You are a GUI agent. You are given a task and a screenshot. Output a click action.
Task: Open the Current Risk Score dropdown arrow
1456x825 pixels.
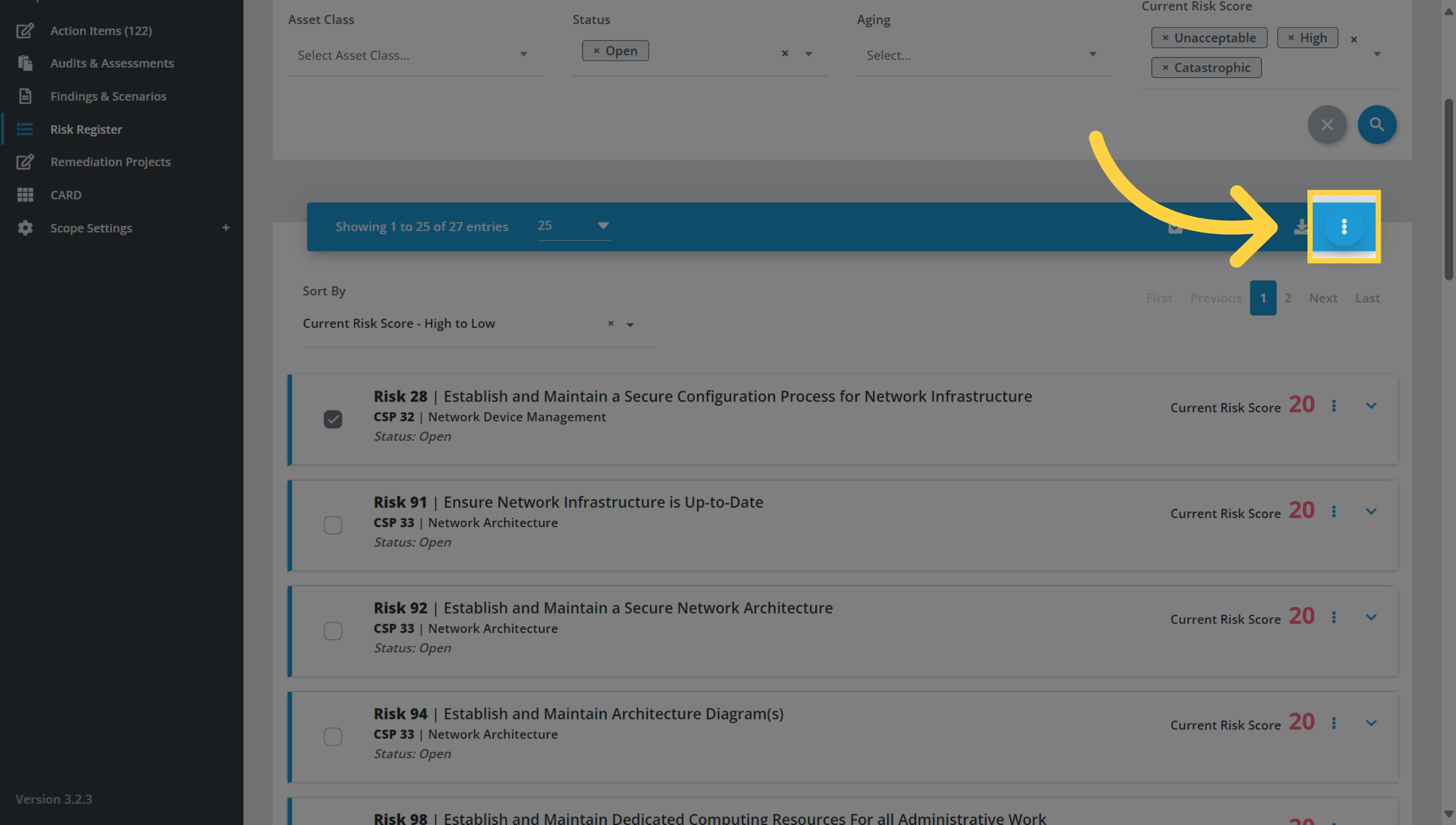(x=1377, y=54)
